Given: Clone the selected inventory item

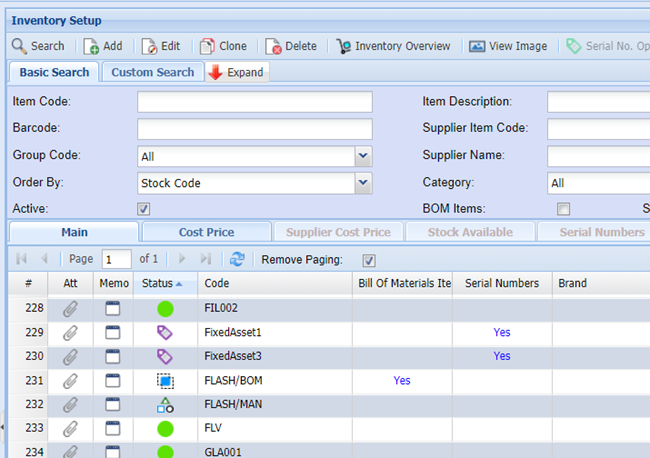Looking at the screenshot, I should tap(223, 46).
